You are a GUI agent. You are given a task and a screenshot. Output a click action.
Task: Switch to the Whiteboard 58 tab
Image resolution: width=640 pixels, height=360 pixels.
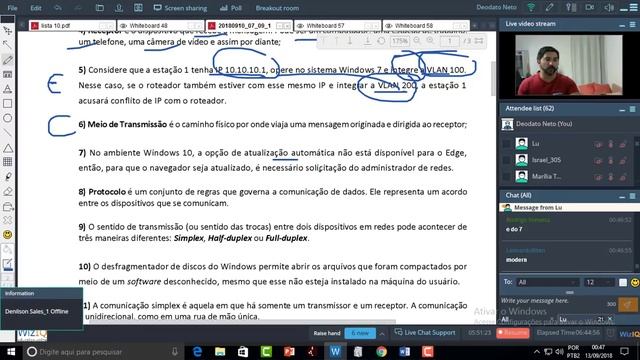click(x=426, y=25)
